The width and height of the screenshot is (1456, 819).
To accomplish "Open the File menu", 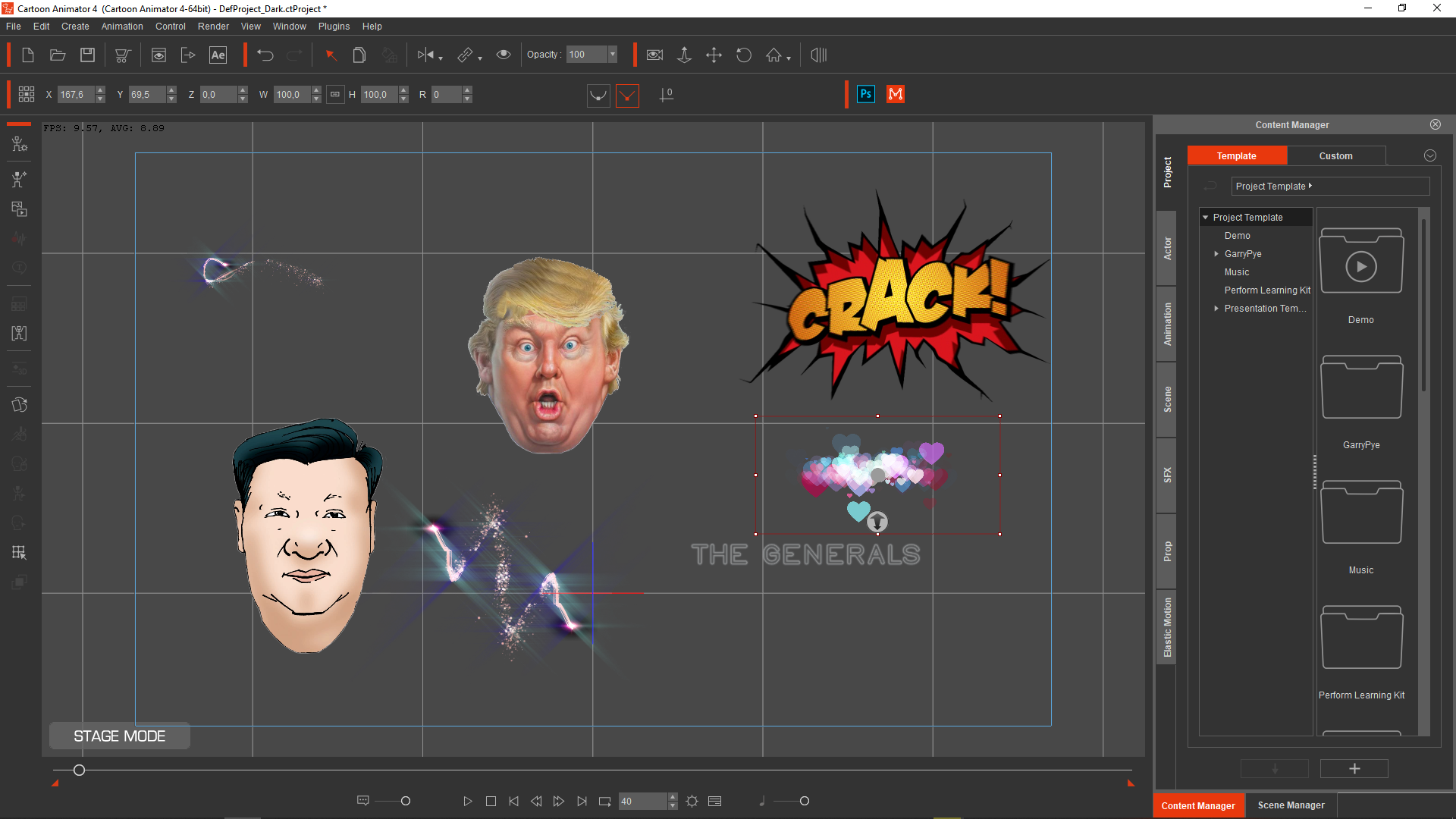I will (x=14, y=26).
